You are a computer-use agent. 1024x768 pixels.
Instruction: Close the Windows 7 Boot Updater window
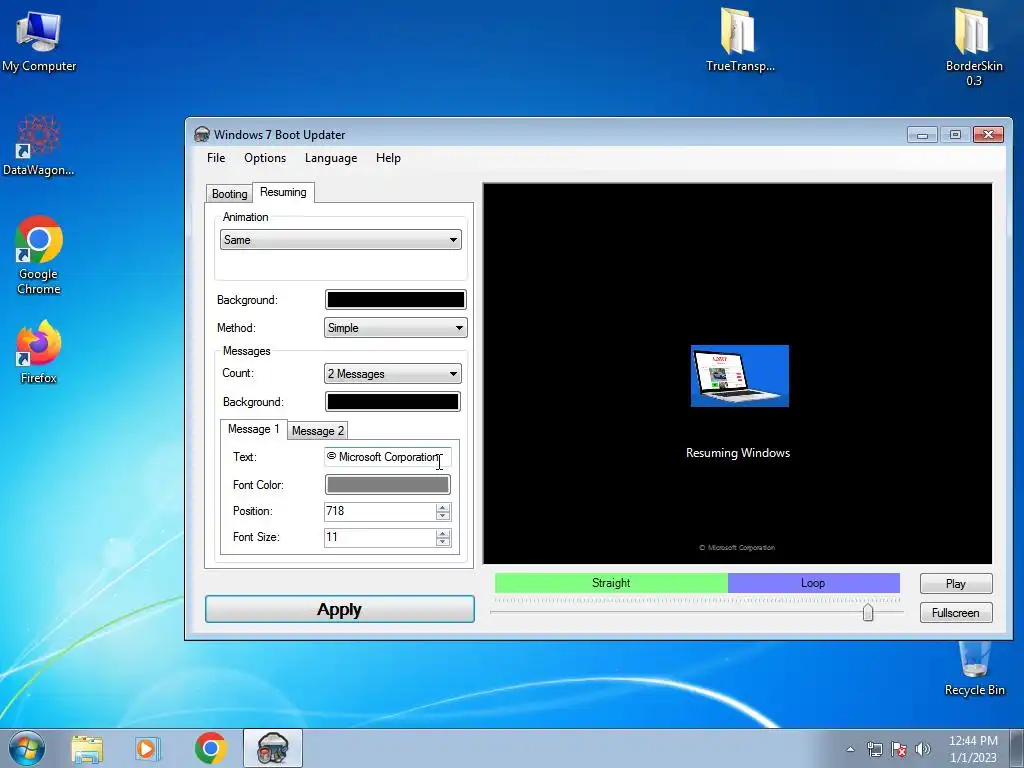click(x=988, y=135)
